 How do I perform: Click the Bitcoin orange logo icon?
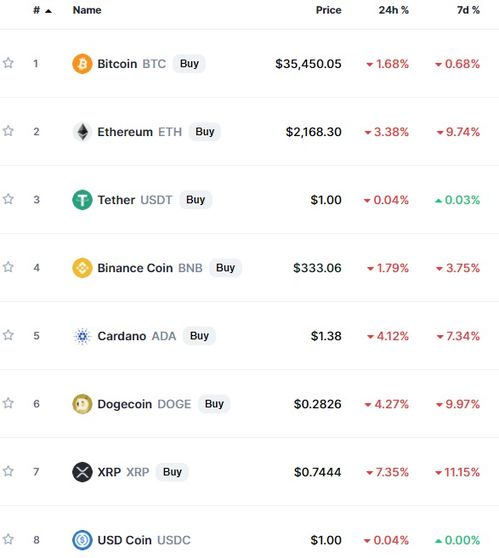point(82,64)
